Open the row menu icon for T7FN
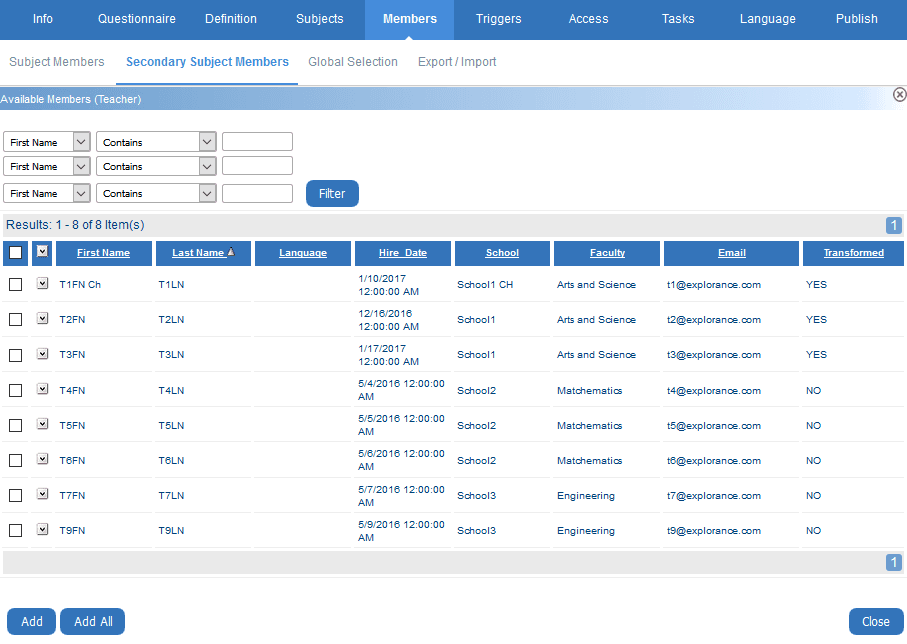 [42, 494]
